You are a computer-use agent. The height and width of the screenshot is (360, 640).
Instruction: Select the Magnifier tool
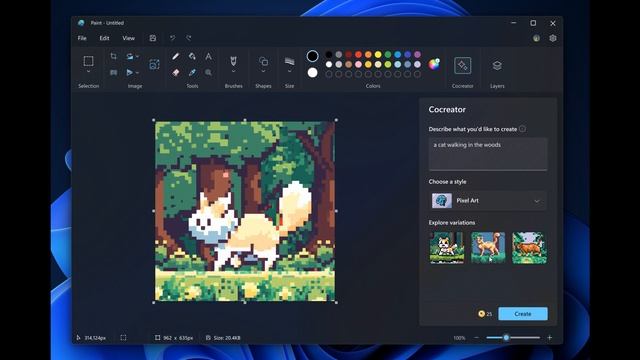[x=208, y=73]
